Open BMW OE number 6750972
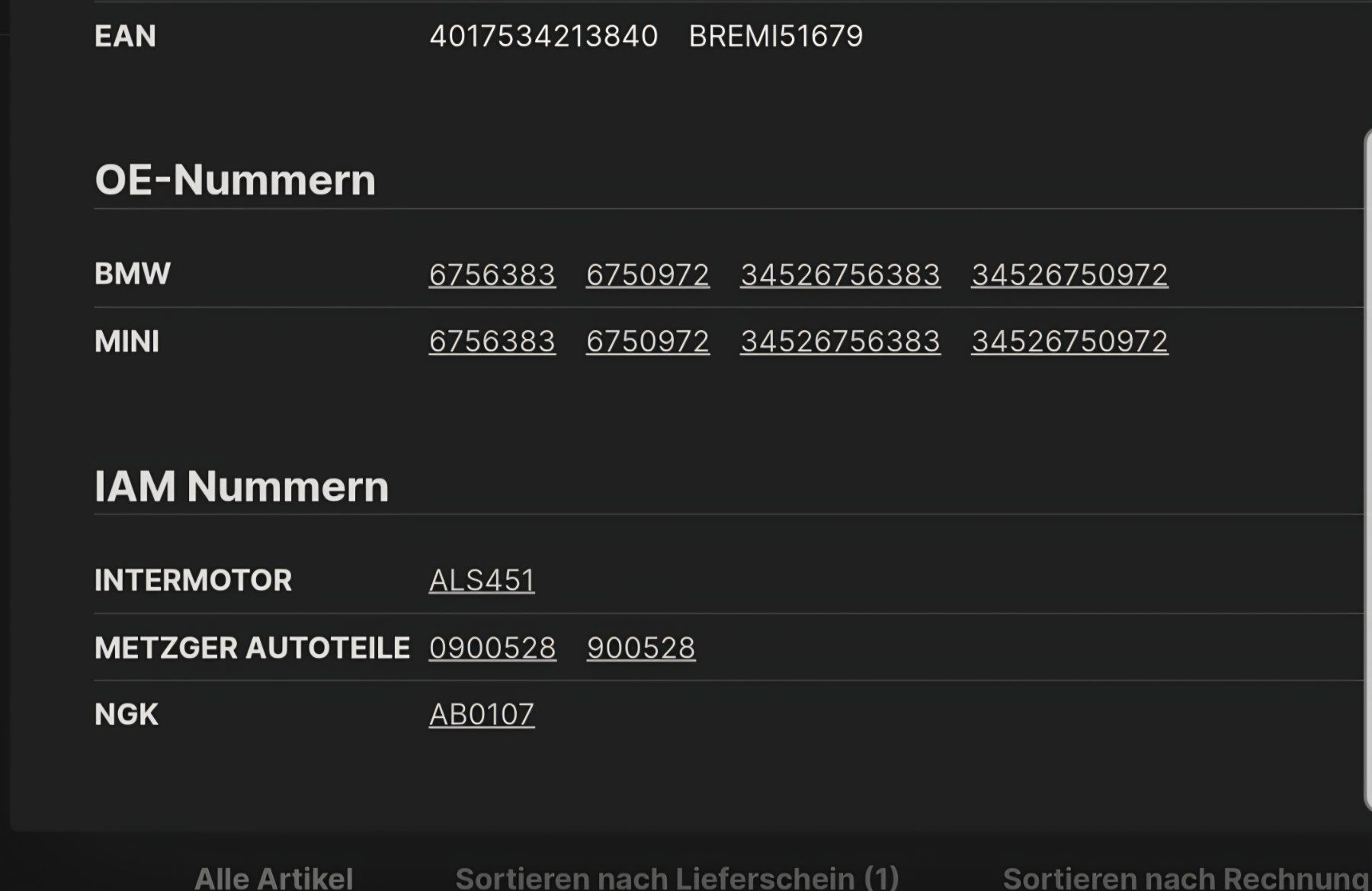The height and width of the screenshot is (891, 1372). (647, 274)
